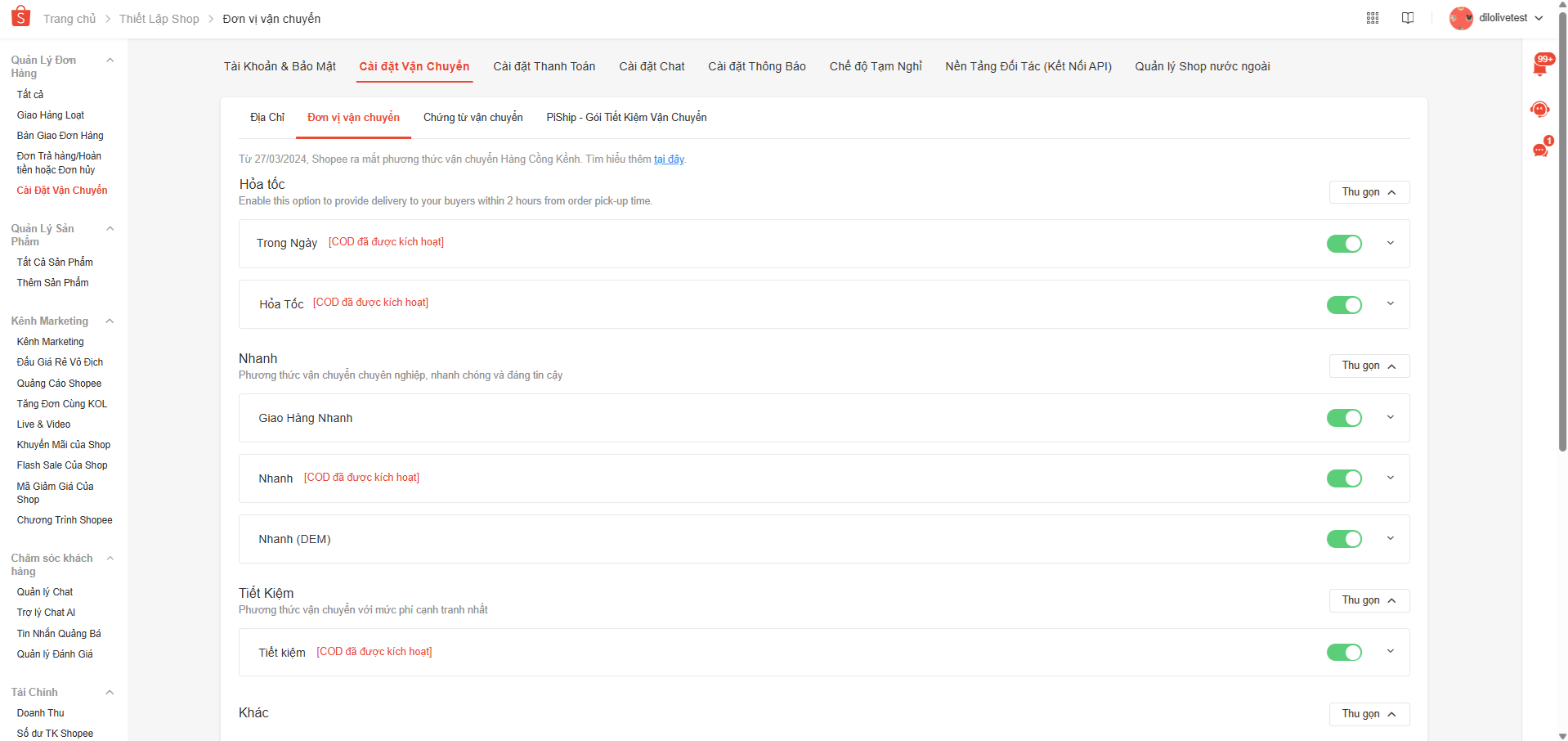Open the dilolivetest account dropdown arrow
Image resolution: width=1568 pixels, height=741 pixels.
tap(1539, 18)
